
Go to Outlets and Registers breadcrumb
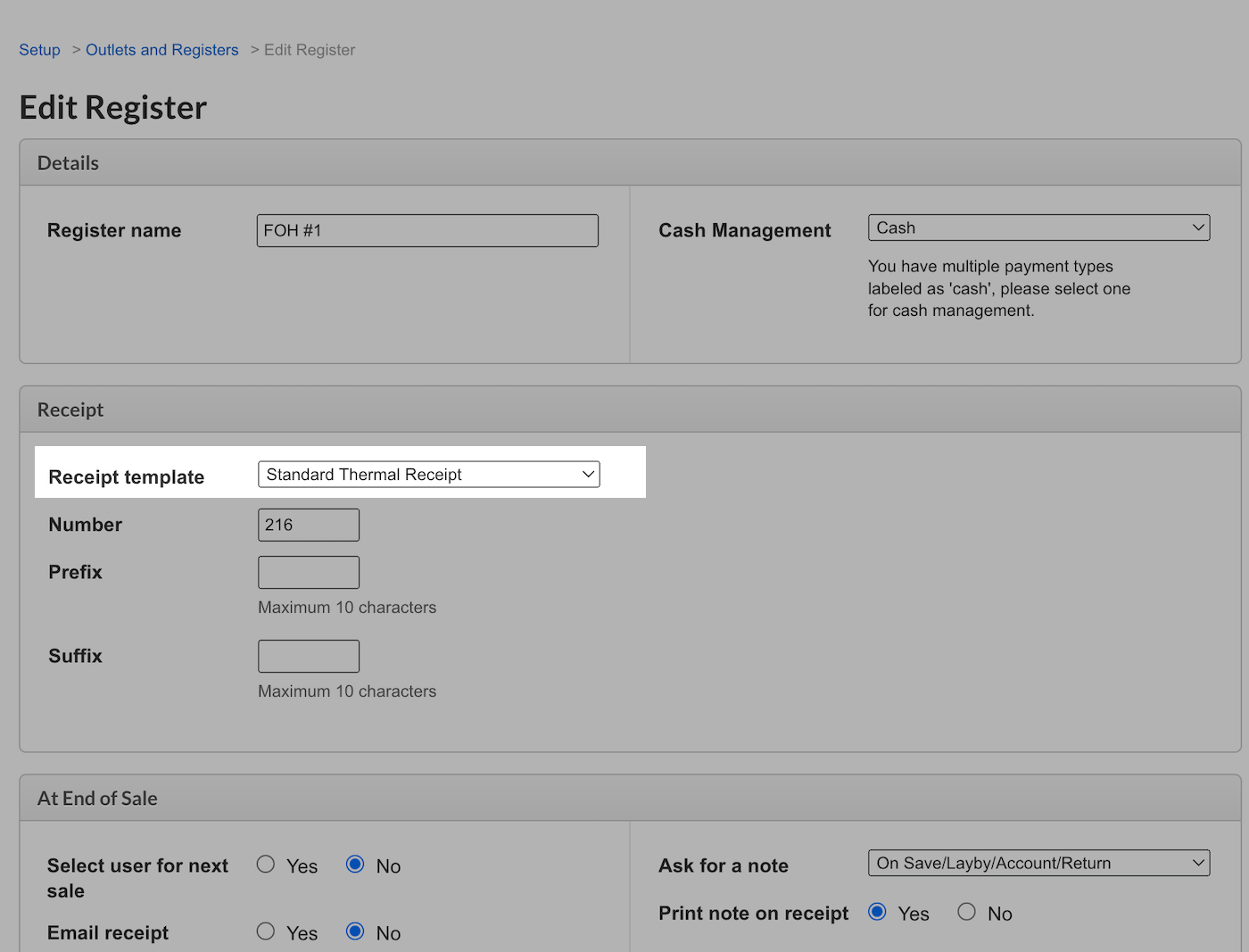tap(162, 50)
